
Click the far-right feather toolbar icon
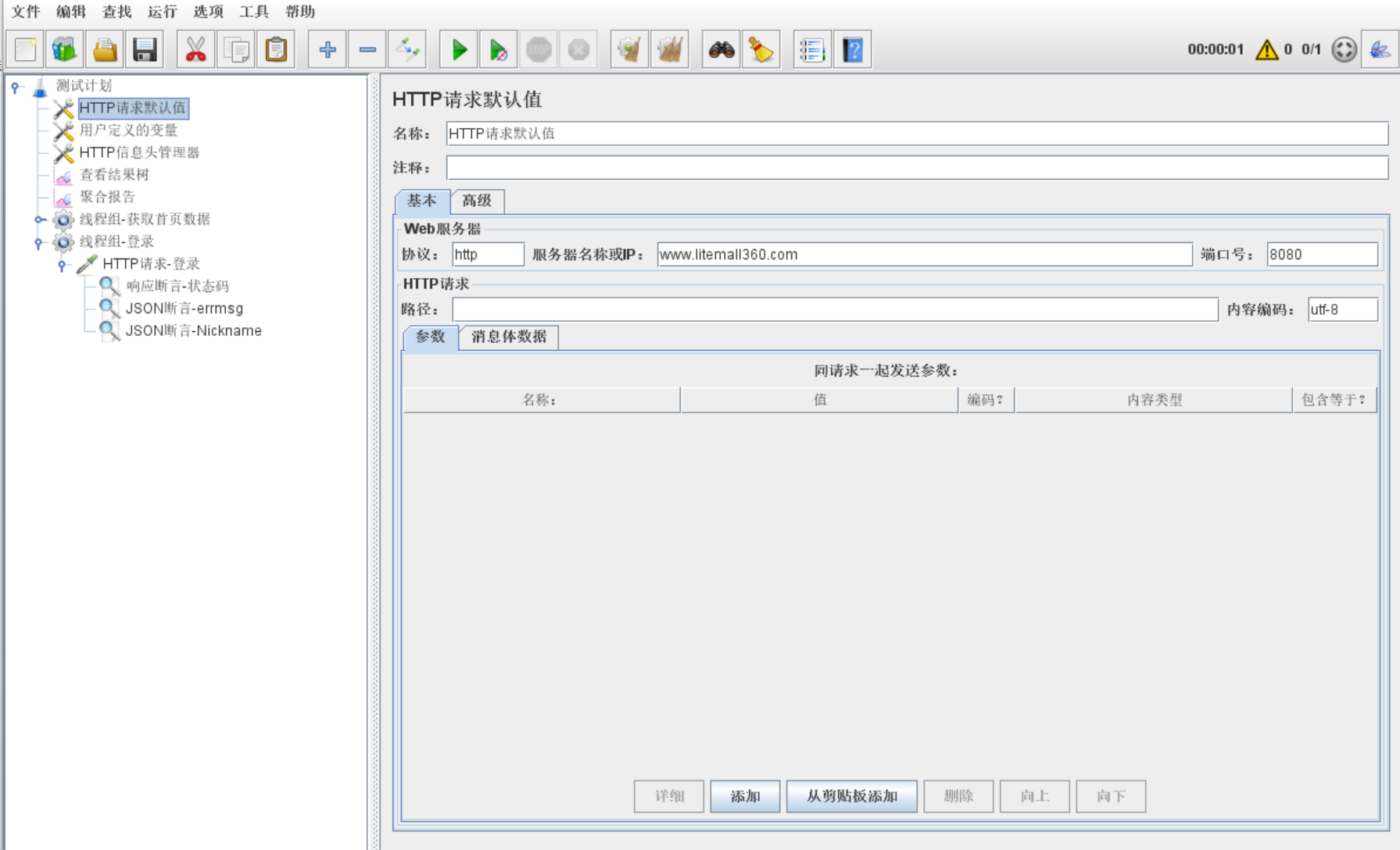[x=1380, y=50]
